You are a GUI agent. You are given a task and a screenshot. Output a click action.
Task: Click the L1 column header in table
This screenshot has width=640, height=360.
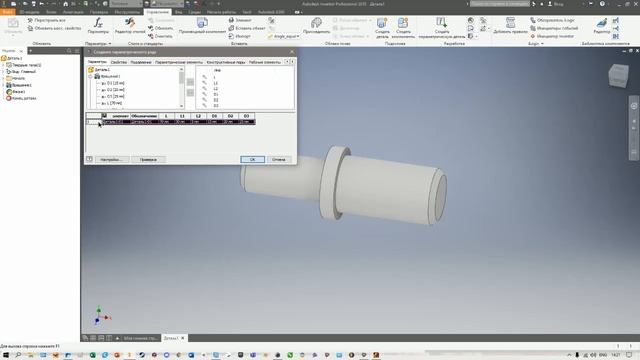[x=182, y=116]
